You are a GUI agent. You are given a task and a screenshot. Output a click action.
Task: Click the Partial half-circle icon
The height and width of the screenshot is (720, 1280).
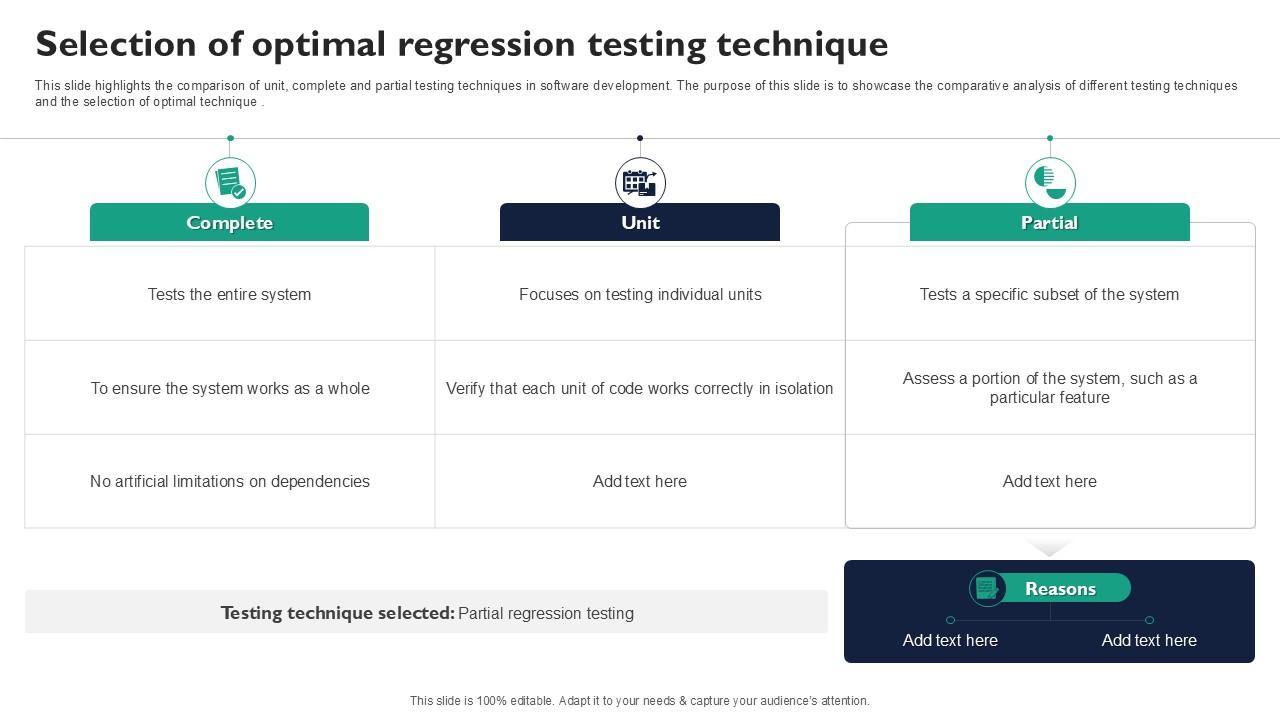[x=1050, y=183]
